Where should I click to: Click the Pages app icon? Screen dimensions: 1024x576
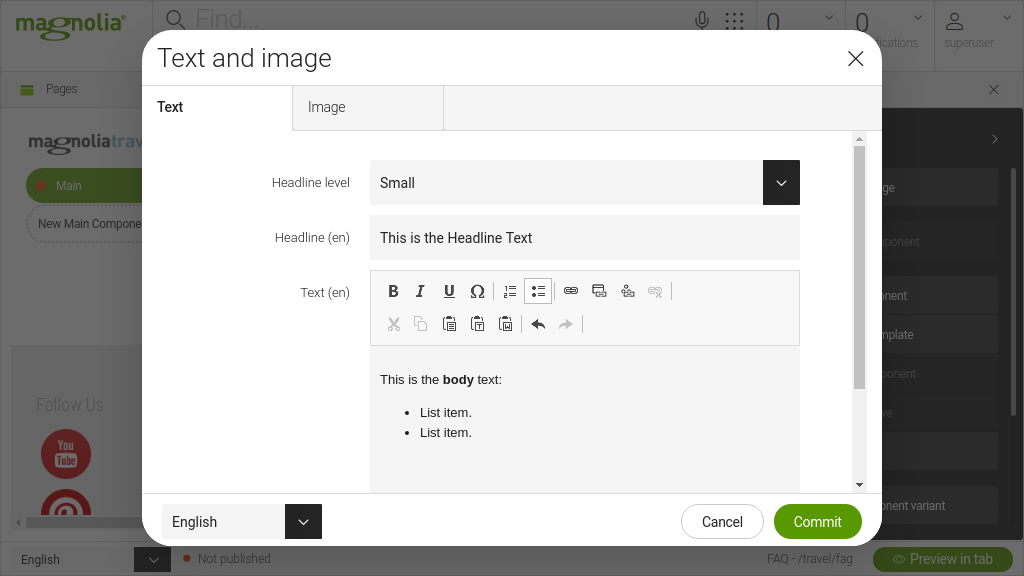(27, 89)
